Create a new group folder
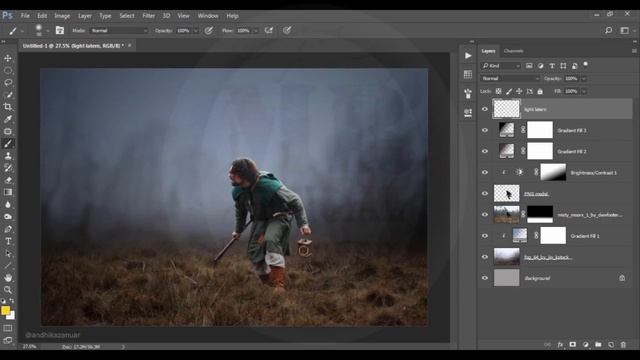This screenshot has height=360, width=640. tap(598, 345)
